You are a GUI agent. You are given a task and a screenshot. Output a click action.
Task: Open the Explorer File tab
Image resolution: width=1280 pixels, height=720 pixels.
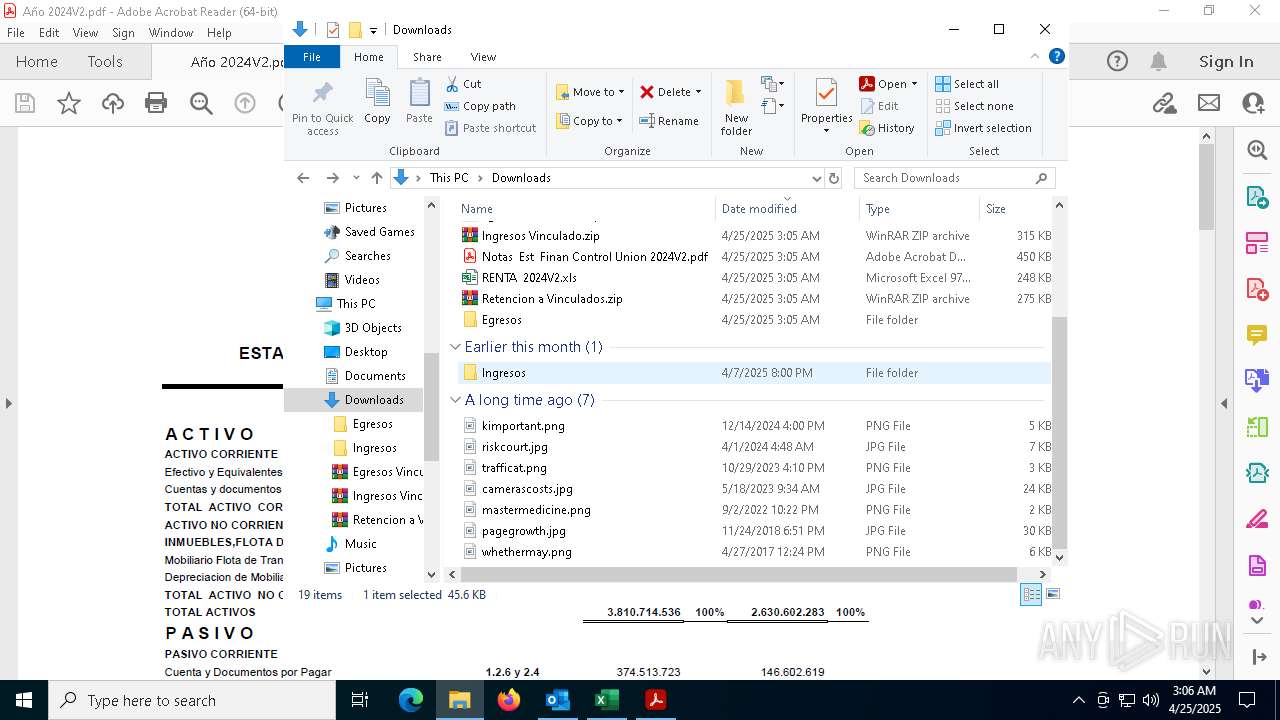pos(312,57)
